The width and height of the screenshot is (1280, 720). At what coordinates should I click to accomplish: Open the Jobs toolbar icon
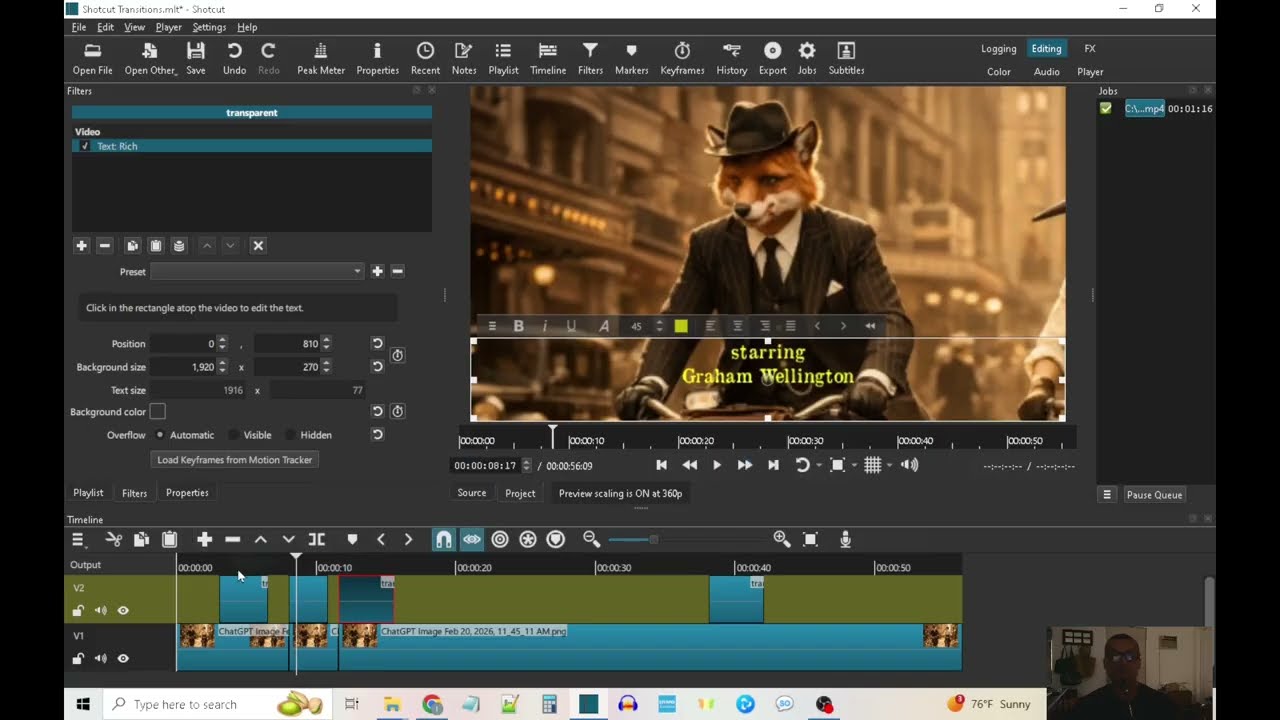pyautogui.click(x=807, y=58)
